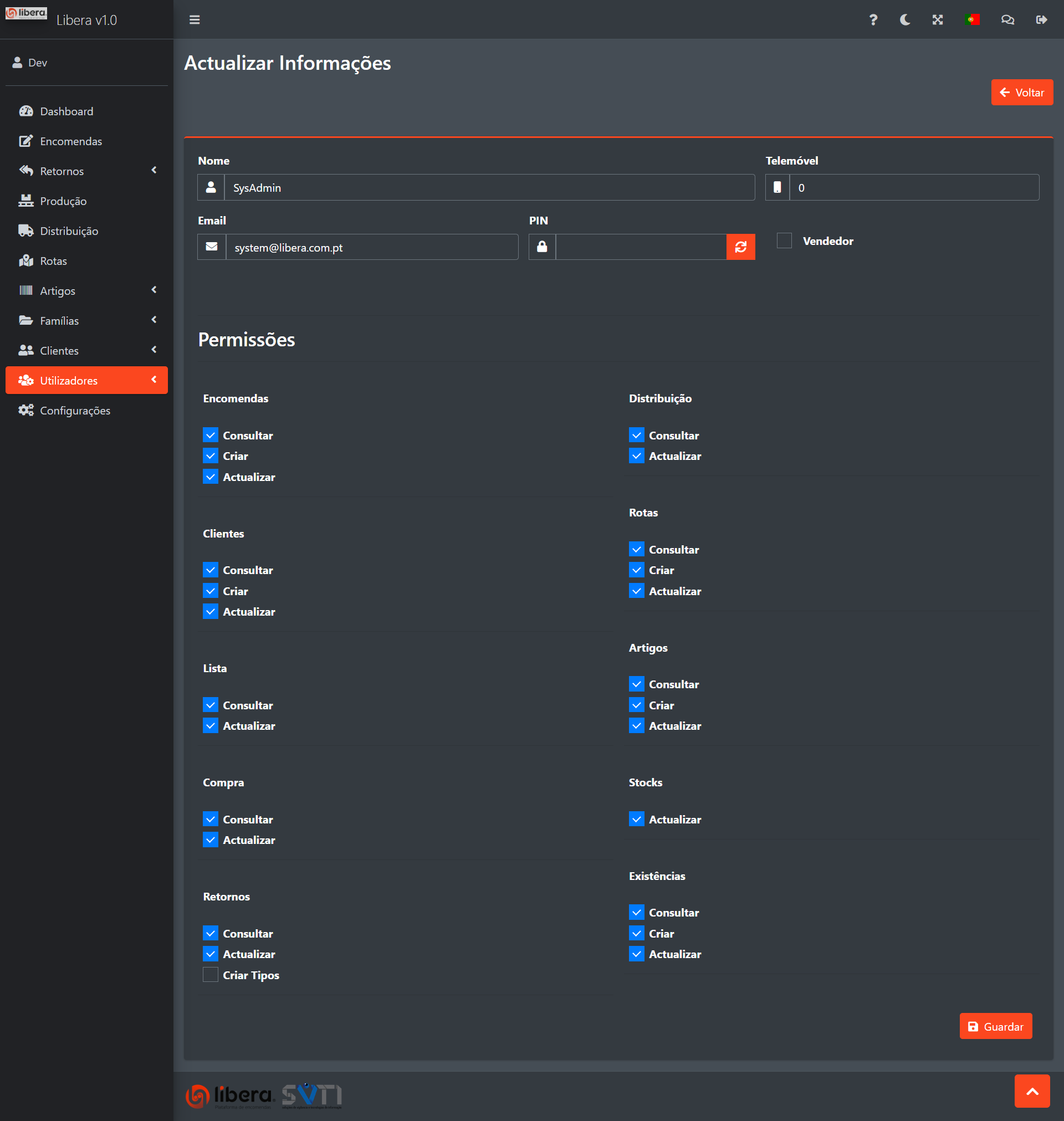Open the chat messages icon
Image resolution: width=1064 pixels, height=1121 pixels.
click(x=1007, y=20)
